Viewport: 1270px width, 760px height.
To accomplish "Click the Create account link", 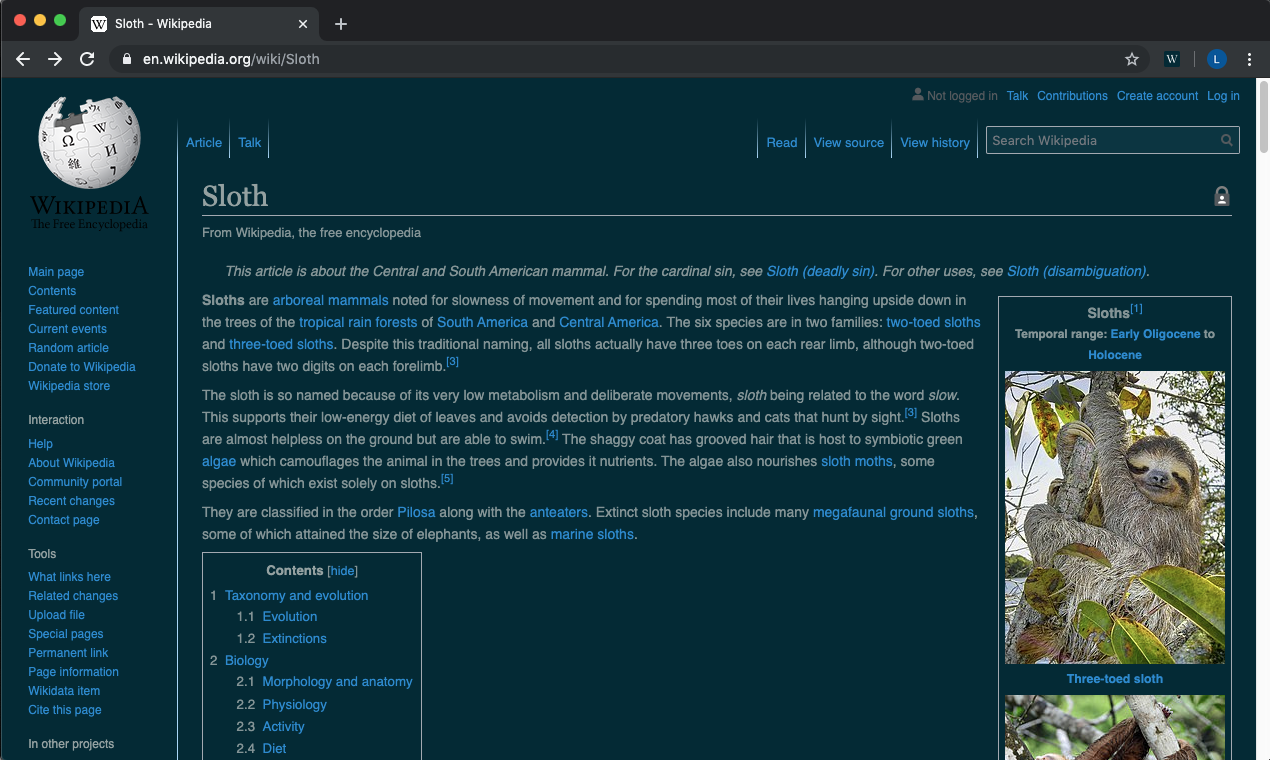I will point(1157,95).
